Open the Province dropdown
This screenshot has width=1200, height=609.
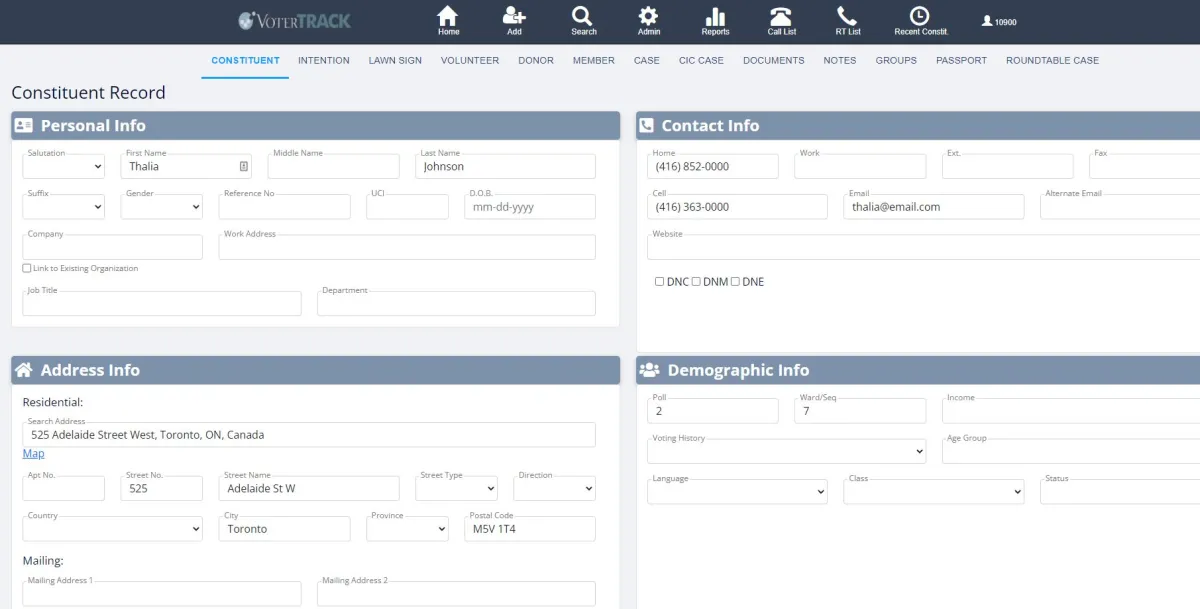tap(408, 529)
